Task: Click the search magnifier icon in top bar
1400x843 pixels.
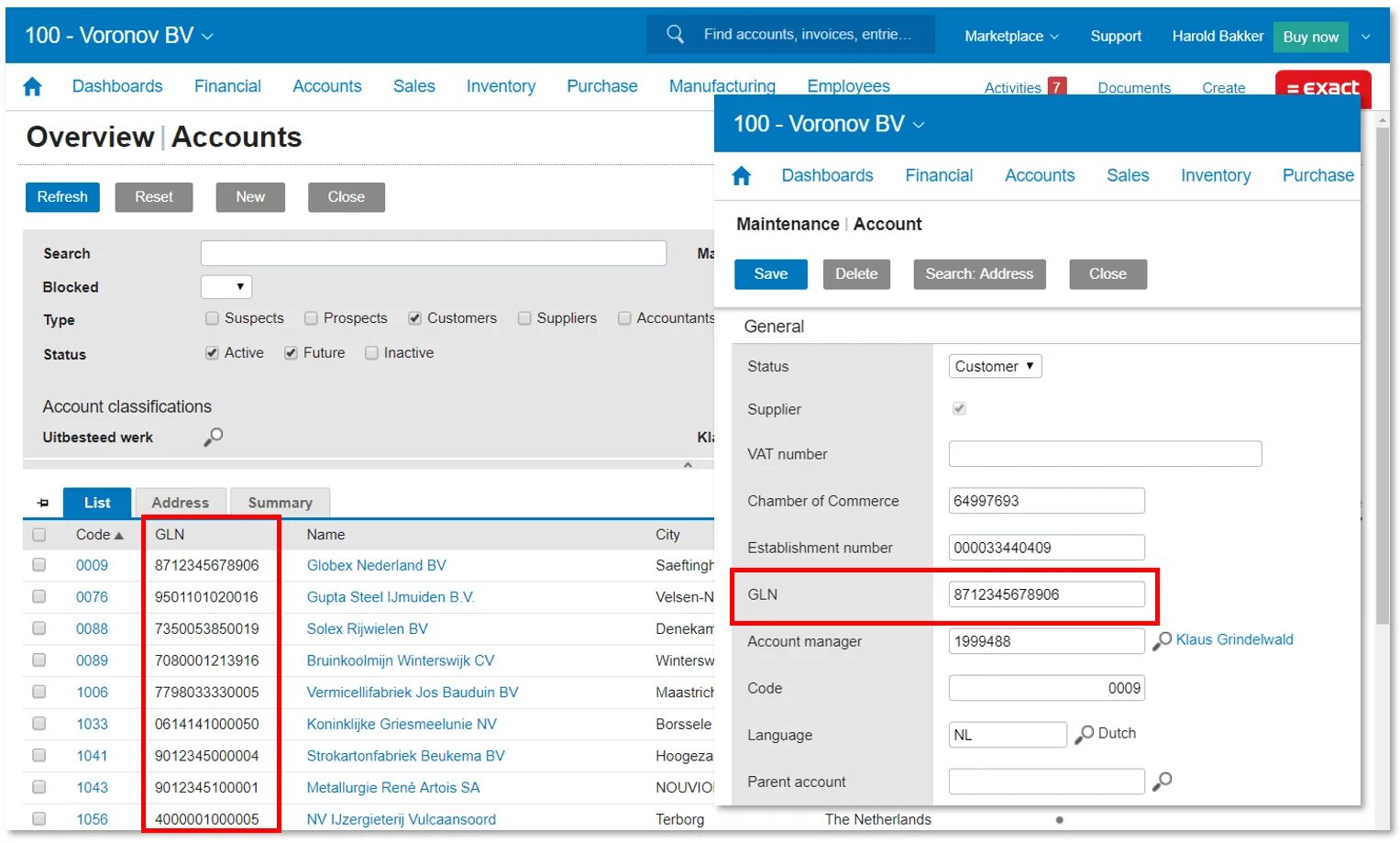Action: [676, 34]
